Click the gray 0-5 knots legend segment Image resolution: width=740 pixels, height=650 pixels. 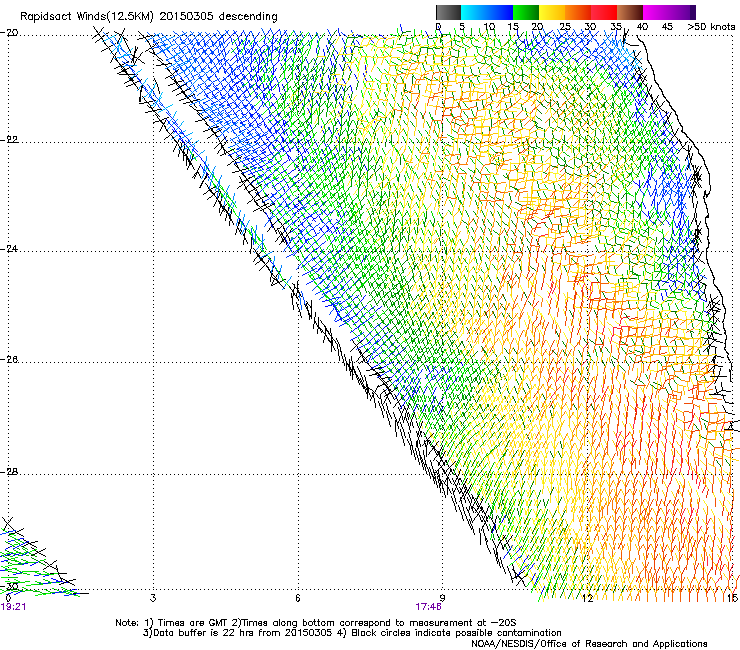point(448,12)
